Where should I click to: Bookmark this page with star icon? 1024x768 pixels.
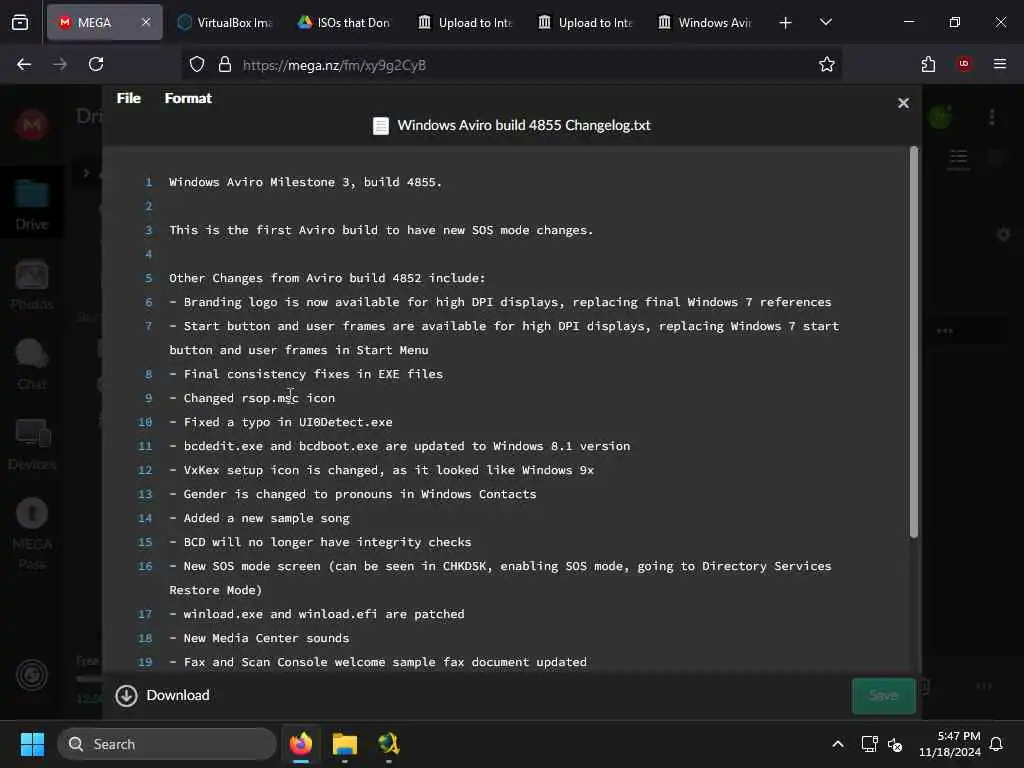pyautogui.click(x=827, y=64)
